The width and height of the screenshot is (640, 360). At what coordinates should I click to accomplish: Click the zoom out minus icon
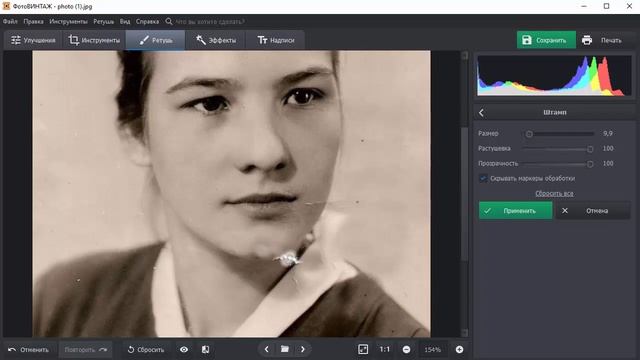click(x=406, y=349)
